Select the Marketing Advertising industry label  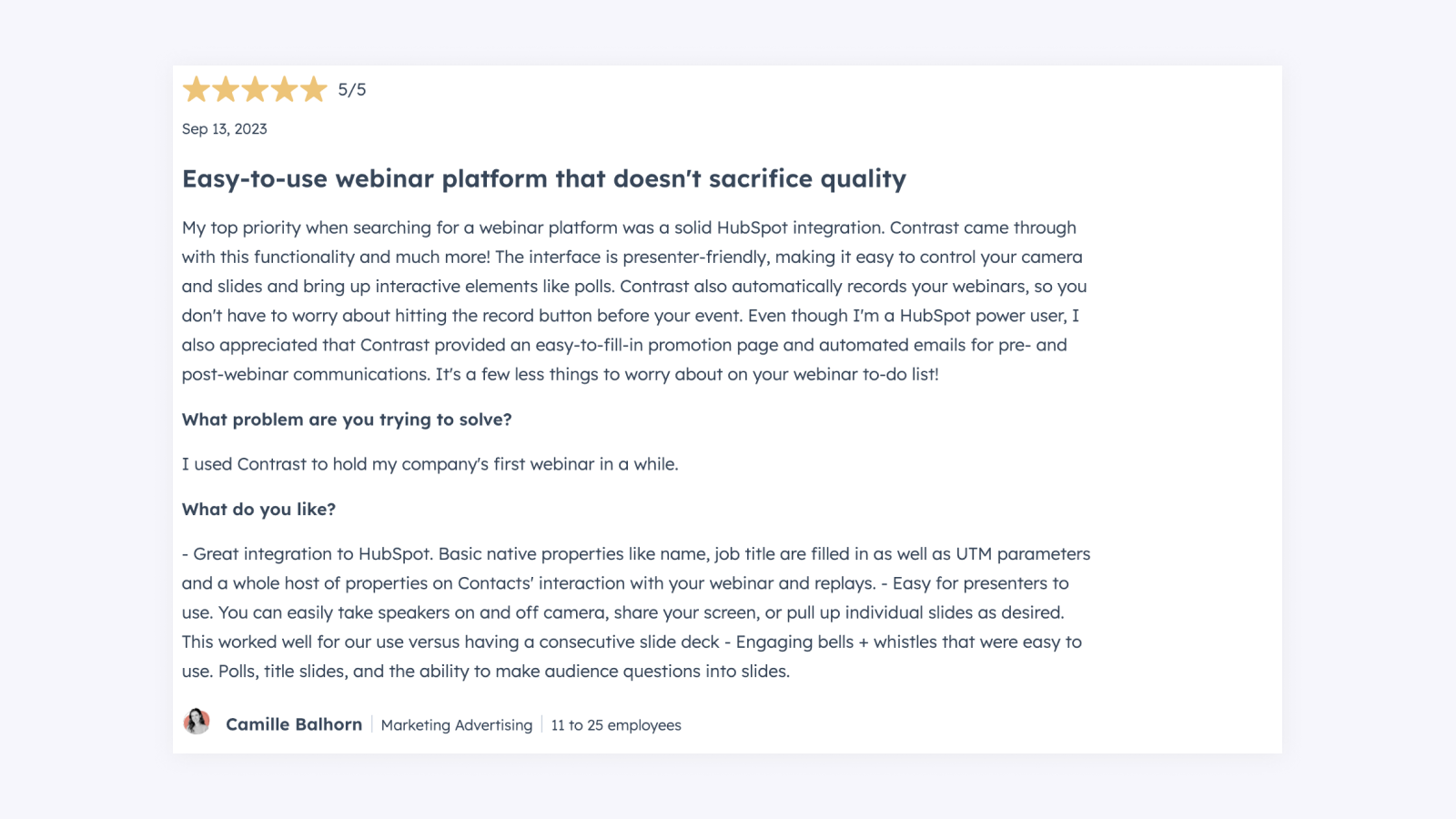pyautogui.click(x=457, y=725)
